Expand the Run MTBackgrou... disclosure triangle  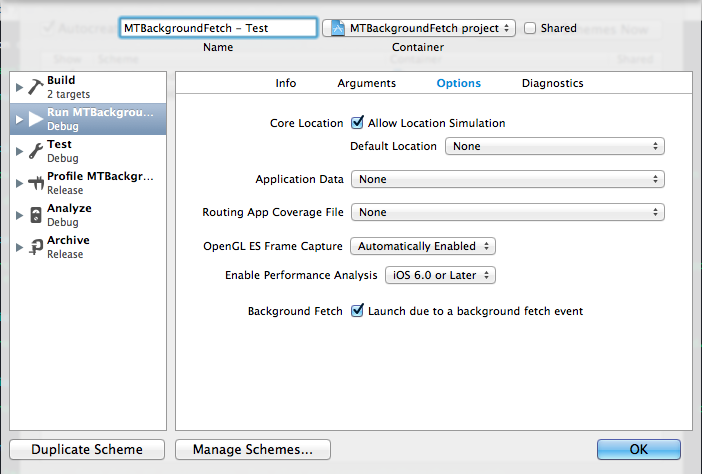coord(19,119)
